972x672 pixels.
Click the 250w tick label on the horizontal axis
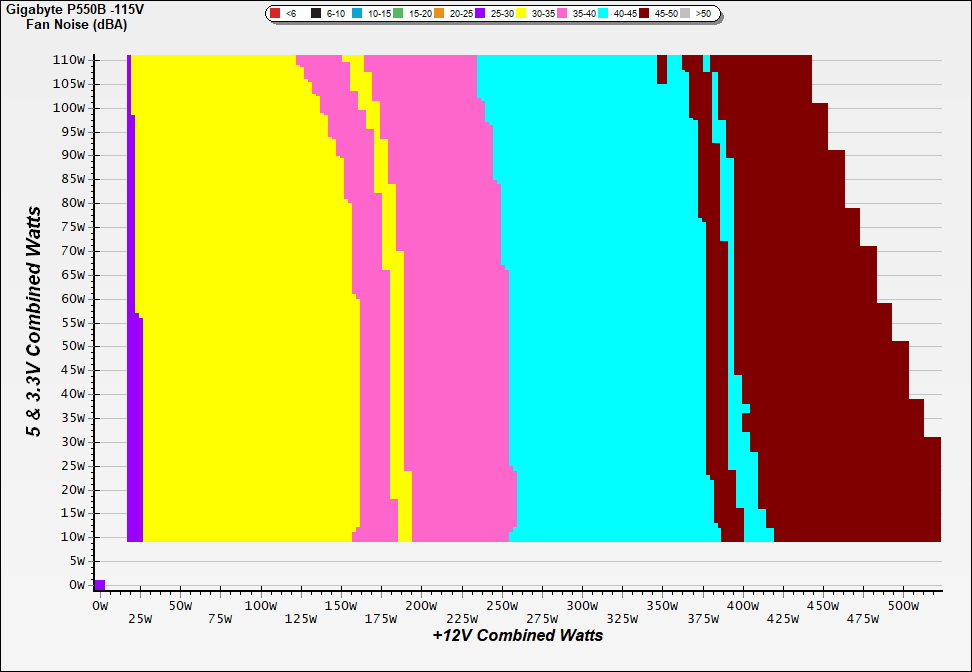point(501,606)
